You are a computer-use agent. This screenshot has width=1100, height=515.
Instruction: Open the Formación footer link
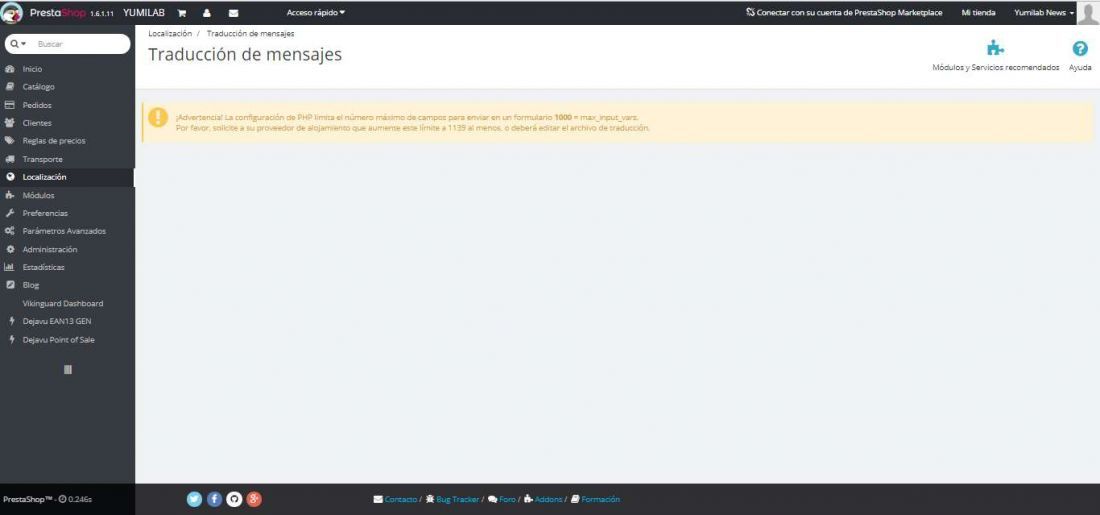[x=596, y=500]
